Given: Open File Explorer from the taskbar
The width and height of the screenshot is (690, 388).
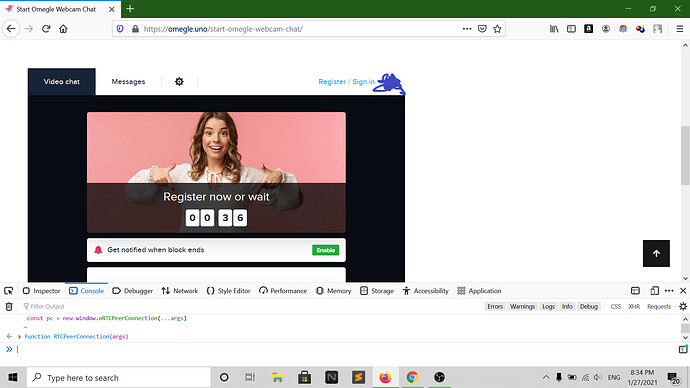Looking at the screenshot, I should [277, 377].
